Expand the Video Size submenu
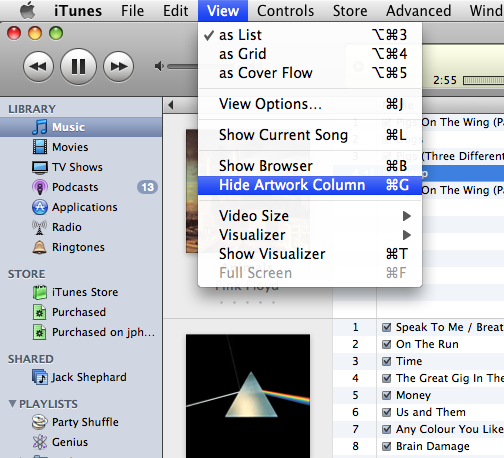The image size is (504, 458). pos(310,216)
